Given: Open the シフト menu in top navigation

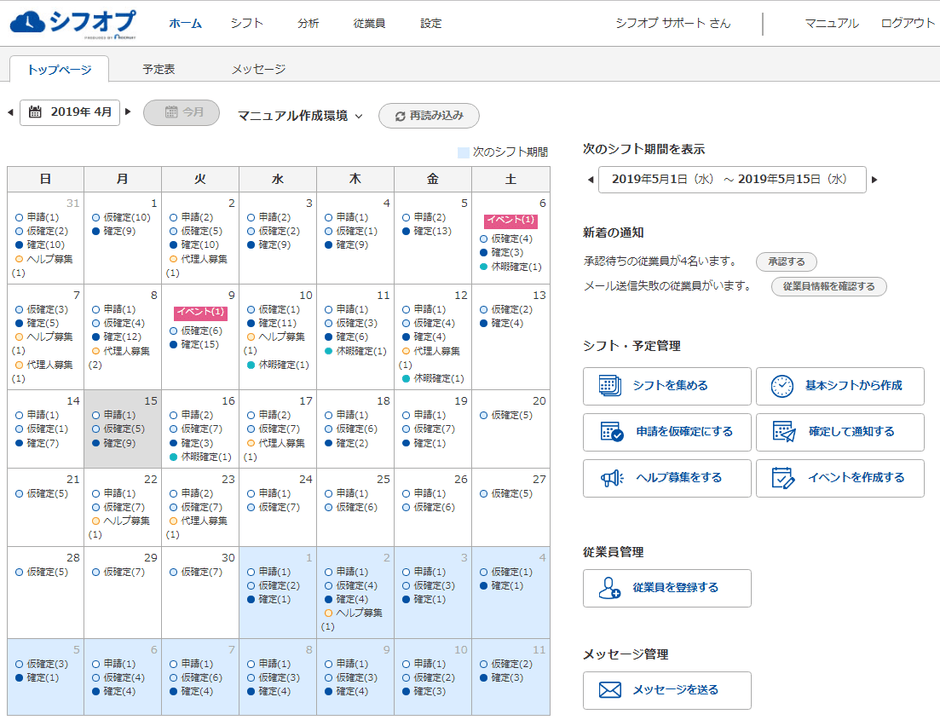Looking at the screenshot, I should point(247,23).
